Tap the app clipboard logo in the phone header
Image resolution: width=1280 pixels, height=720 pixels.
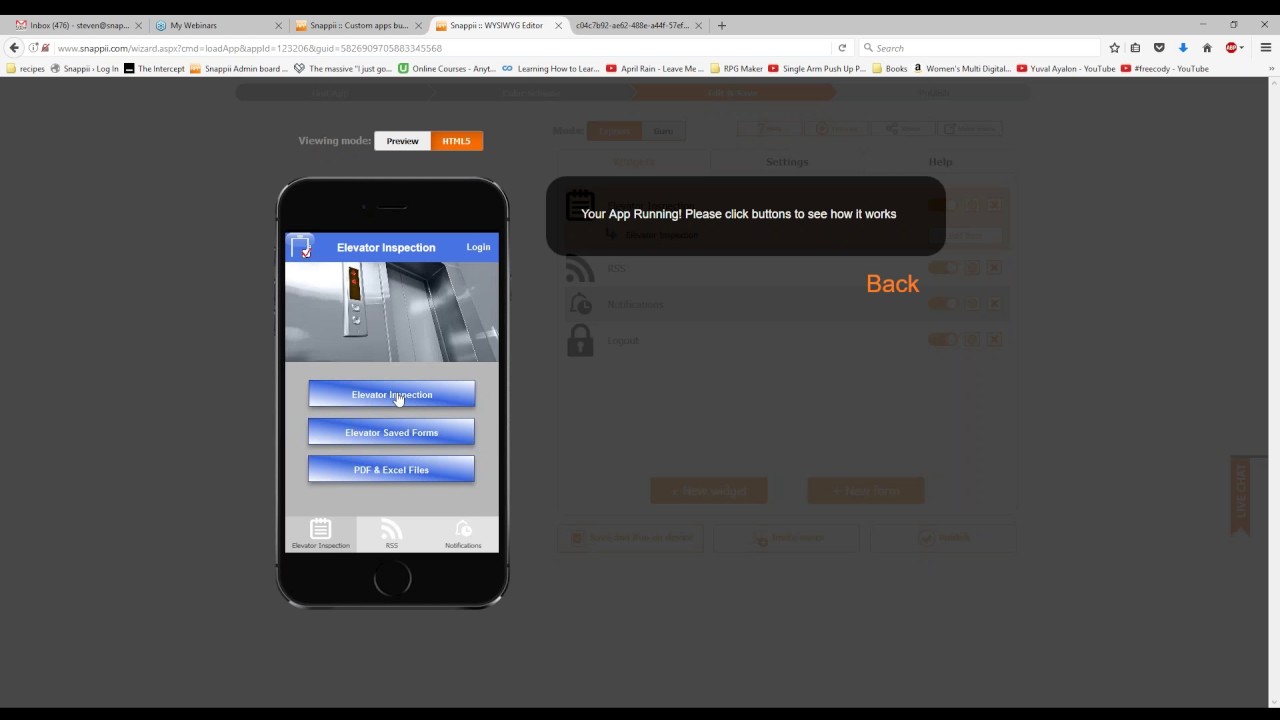point(301,247)
